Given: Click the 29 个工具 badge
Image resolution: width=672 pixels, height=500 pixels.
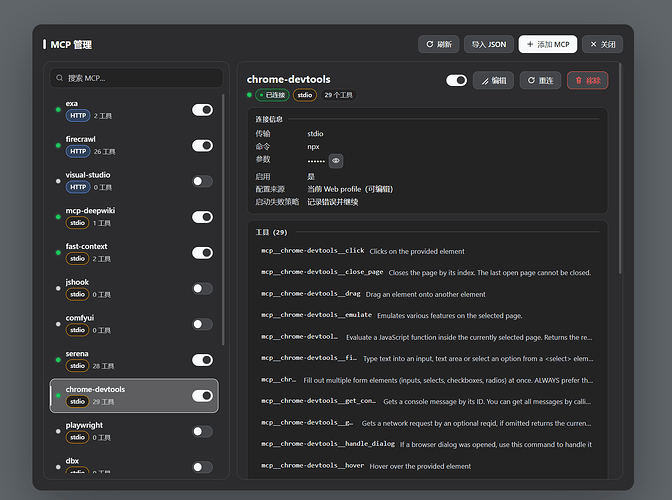Looking at the screenshot, I should click(338, 95).
